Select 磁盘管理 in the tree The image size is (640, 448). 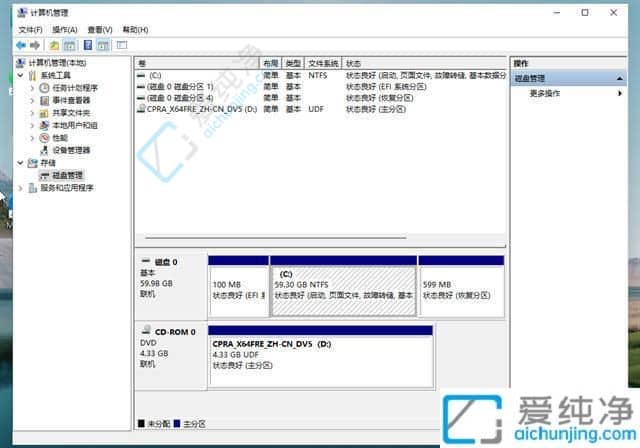point(67,175)
